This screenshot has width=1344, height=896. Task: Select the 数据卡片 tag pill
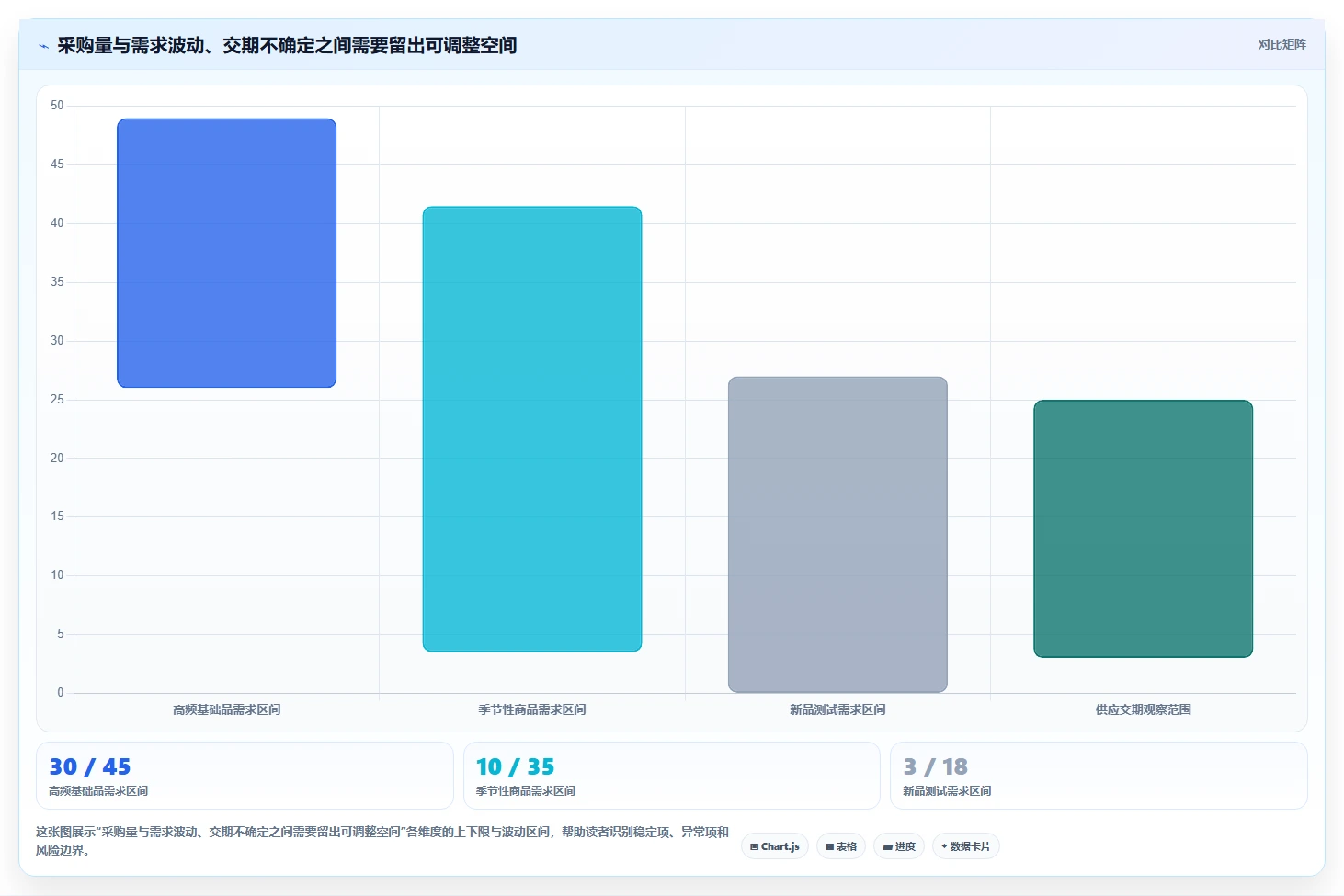(966, 846)
